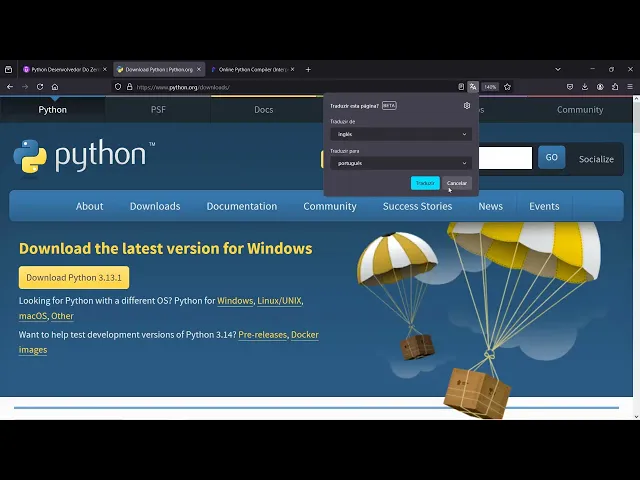Open the Firefox account icon
This screenshot has height=480, width=640.
600,87
